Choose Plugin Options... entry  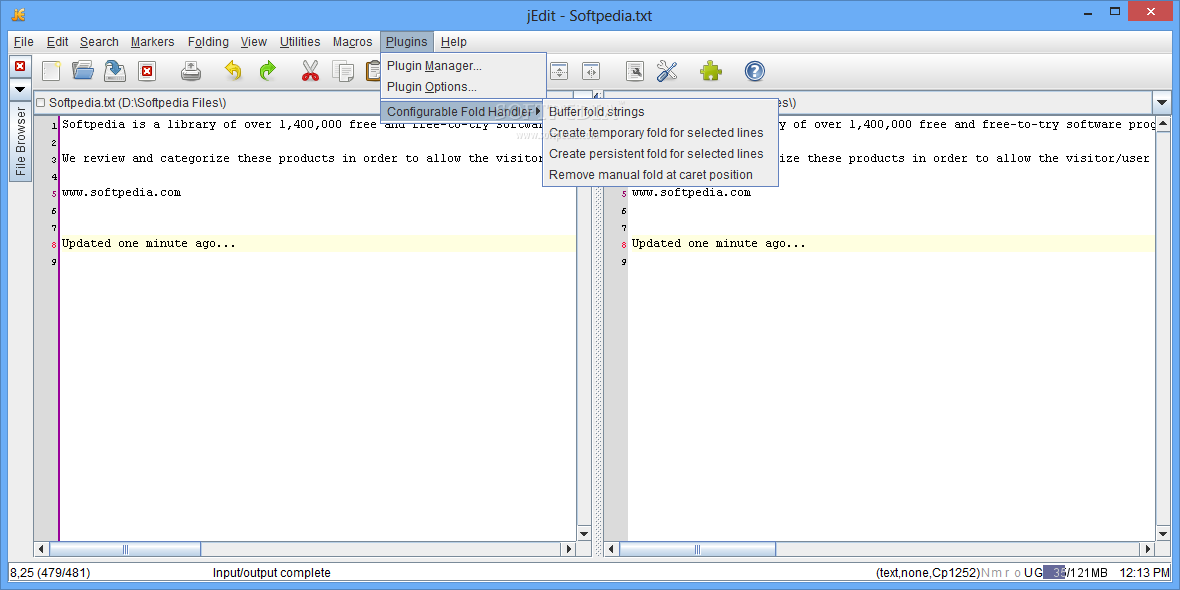464,87
